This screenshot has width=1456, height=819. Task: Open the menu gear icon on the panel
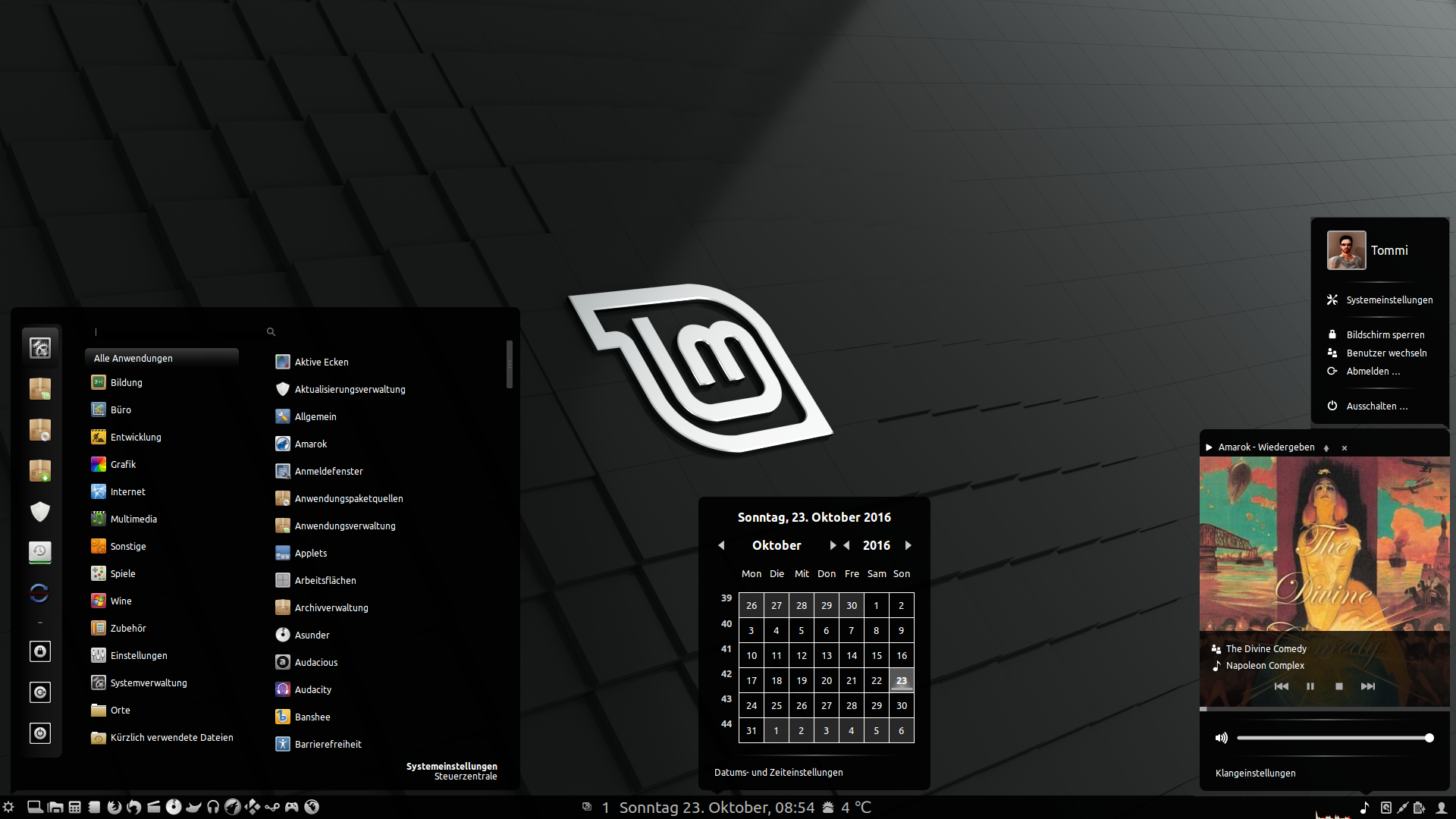[8, 807]
